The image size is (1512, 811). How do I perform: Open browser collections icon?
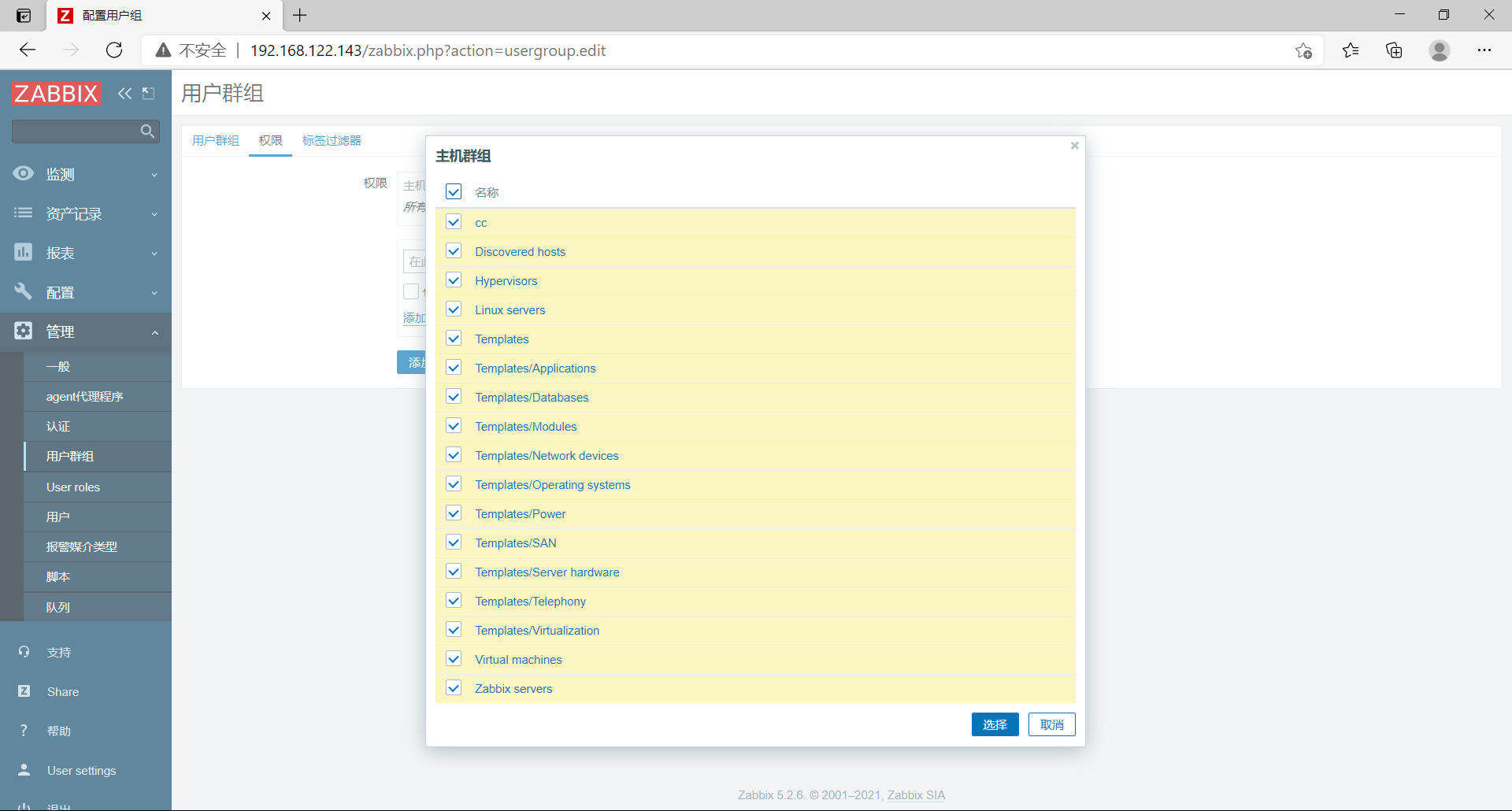(x=1394, y=50)
